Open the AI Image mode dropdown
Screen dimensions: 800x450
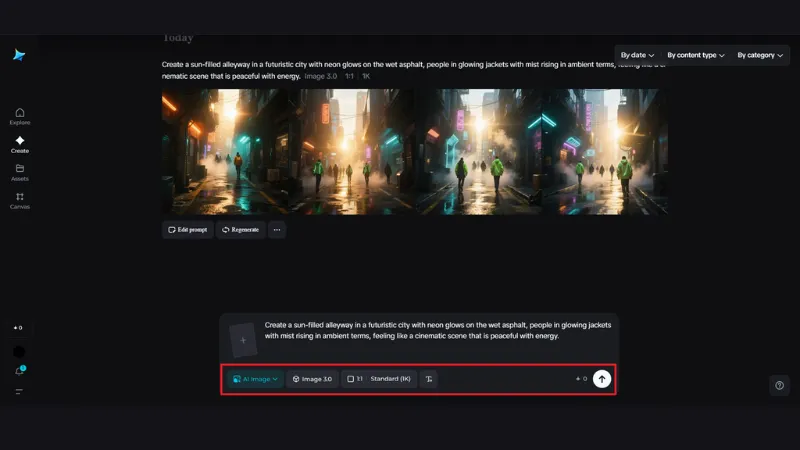(x=254, y=379)
